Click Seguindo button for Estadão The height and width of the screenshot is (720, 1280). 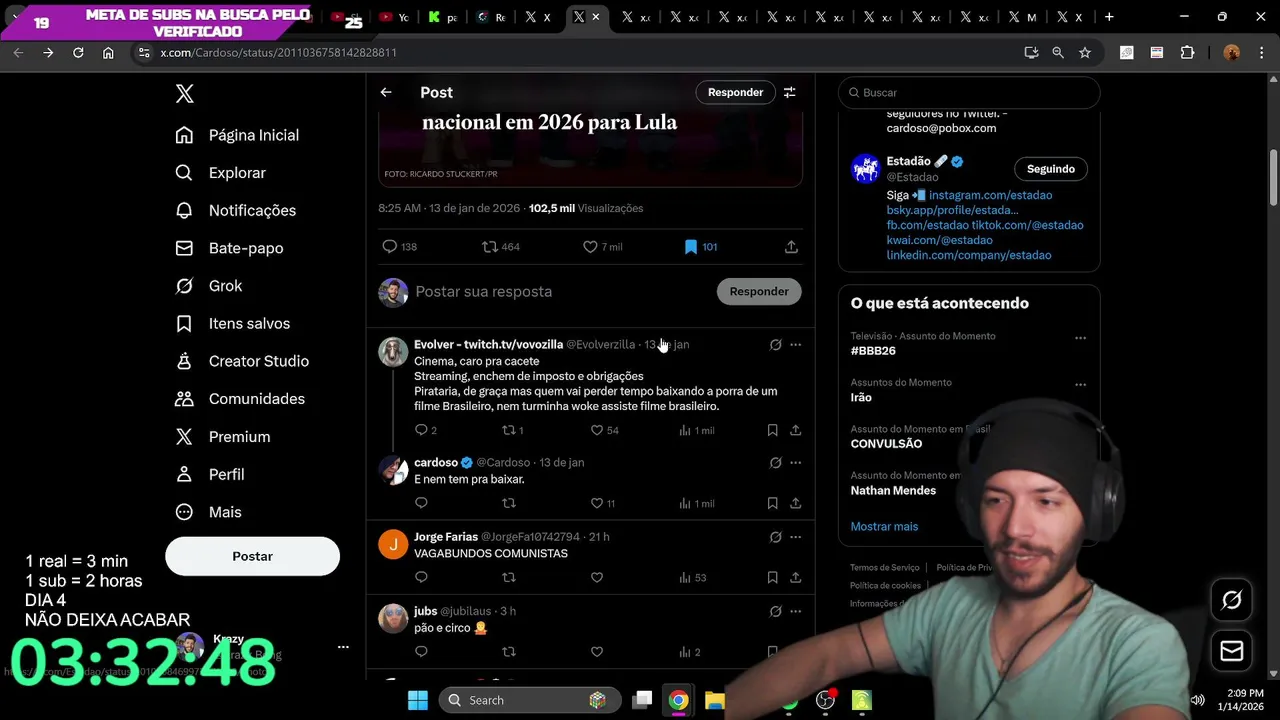click(1051, 169)
